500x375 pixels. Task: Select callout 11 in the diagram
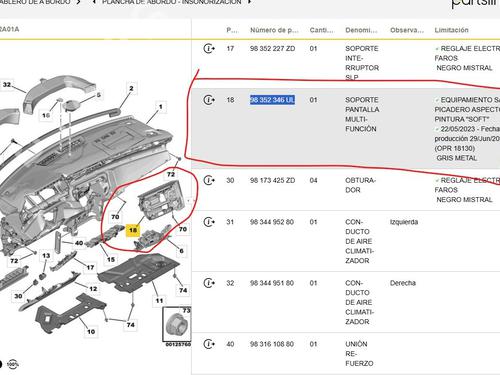point(159,301)
